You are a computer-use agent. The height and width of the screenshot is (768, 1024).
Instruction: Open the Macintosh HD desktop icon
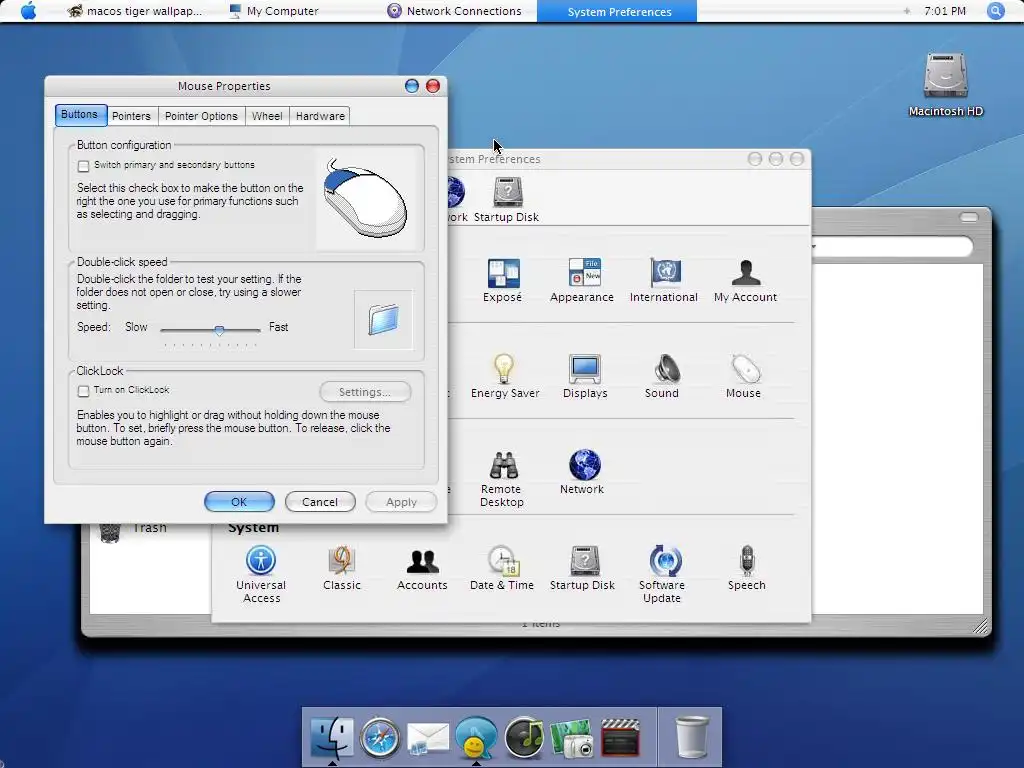point(946,85)
